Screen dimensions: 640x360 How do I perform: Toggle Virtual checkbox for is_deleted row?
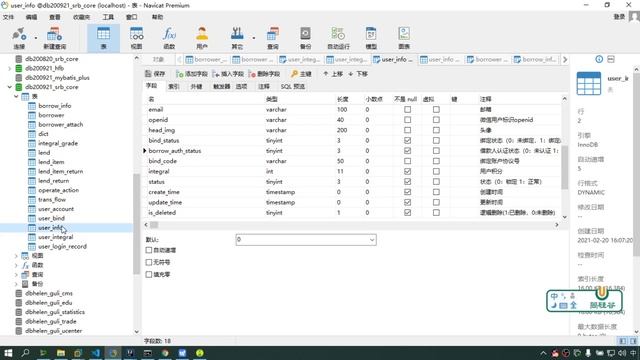[436, 213]
